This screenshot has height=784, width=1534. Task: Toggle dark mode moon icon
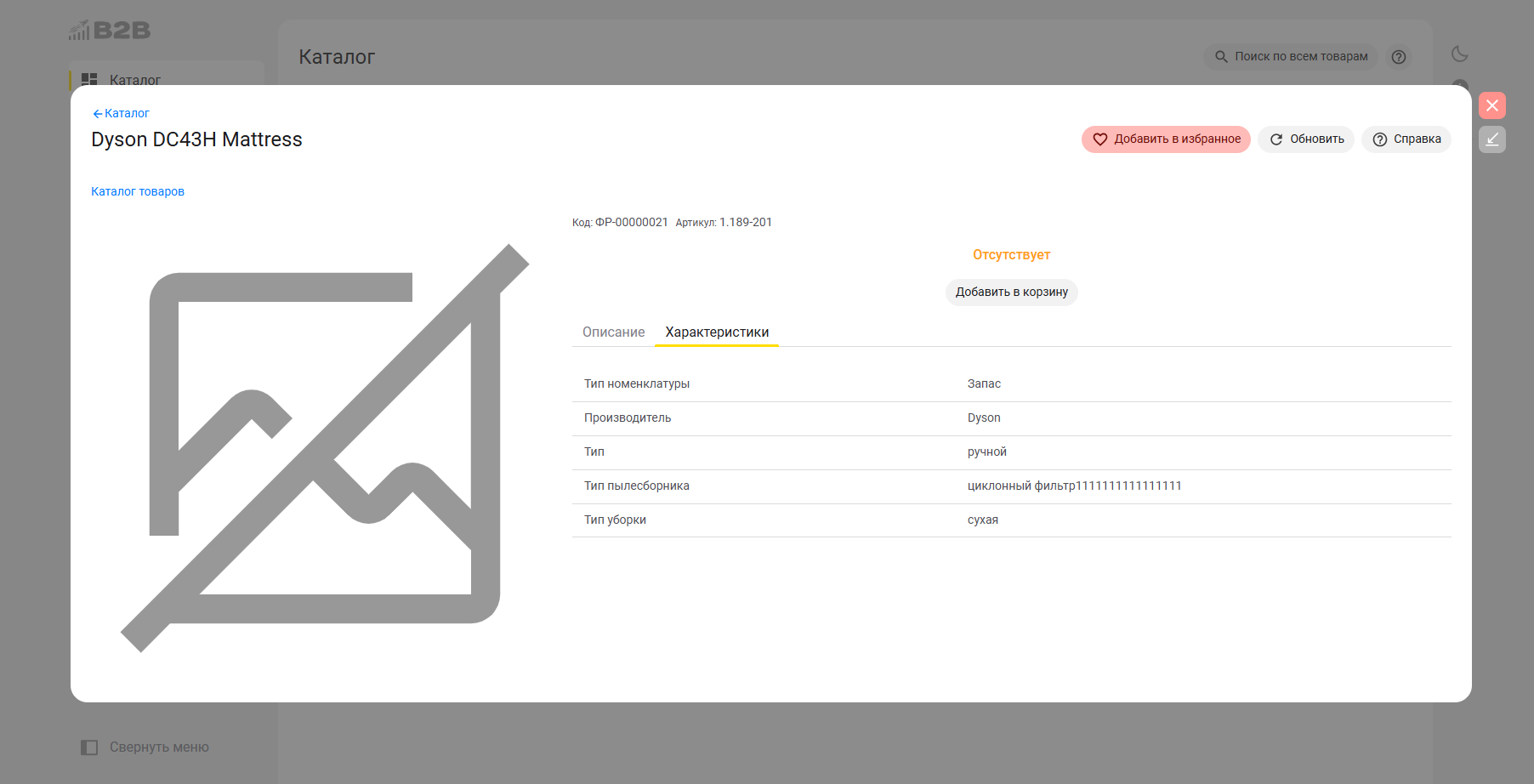point(1460,54)
